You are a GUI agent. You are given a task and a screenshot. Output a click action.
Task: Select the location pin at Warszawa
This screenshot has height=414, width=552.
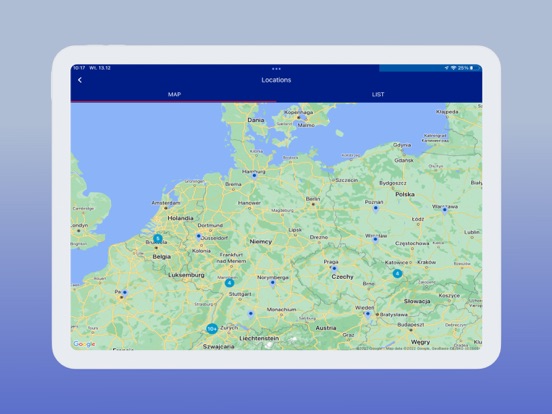click(445, 210)
